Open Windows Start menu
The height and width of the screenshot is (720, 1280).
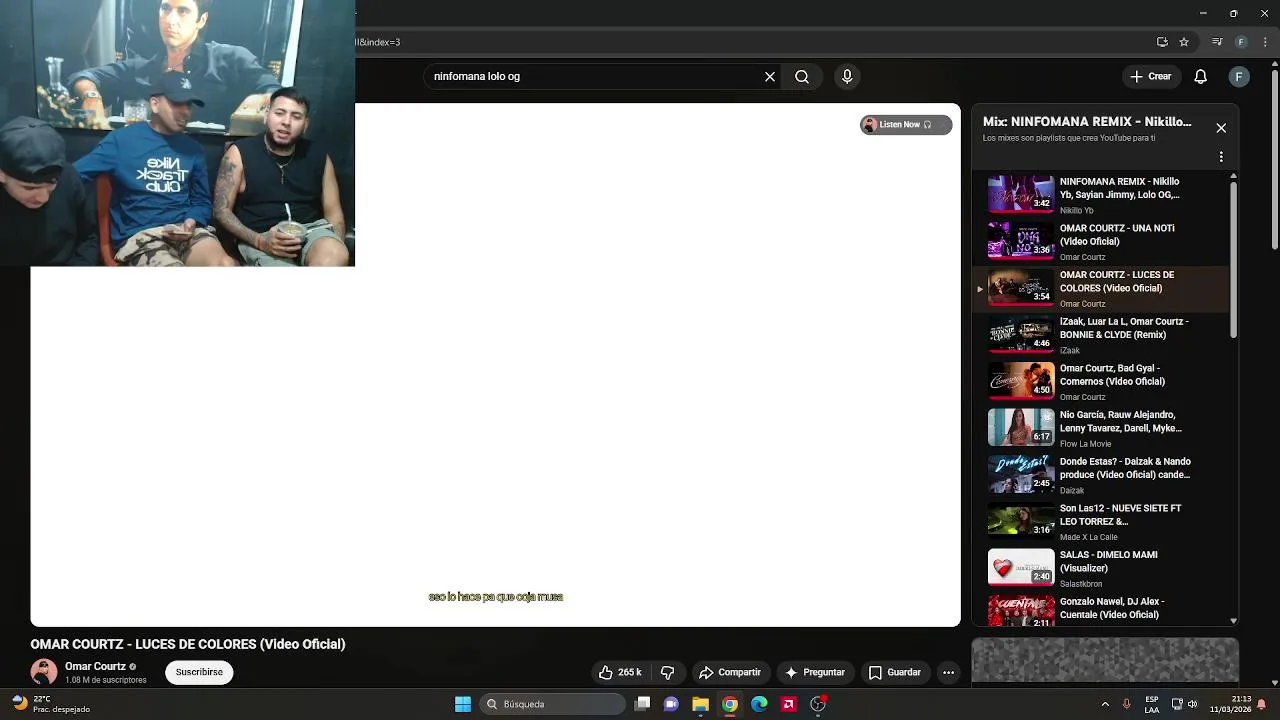463,704
